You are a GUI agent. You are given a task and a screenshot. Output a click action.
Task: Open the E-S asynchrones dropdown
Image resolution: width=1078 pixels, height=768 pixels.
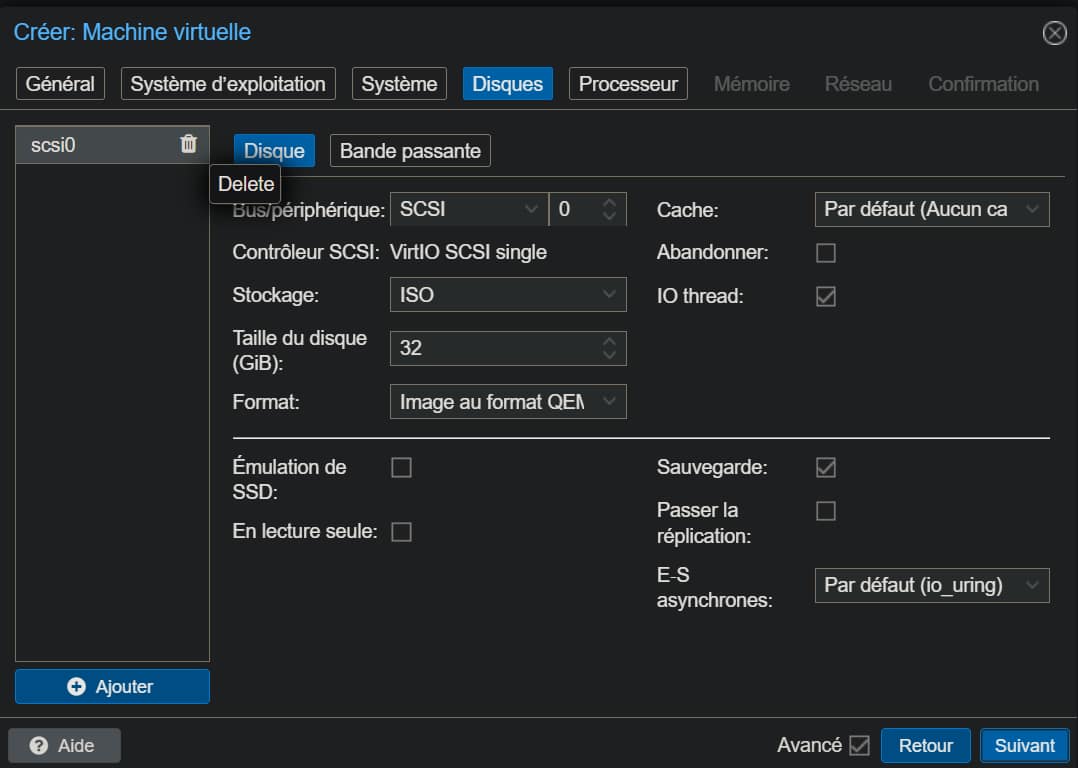931,585
